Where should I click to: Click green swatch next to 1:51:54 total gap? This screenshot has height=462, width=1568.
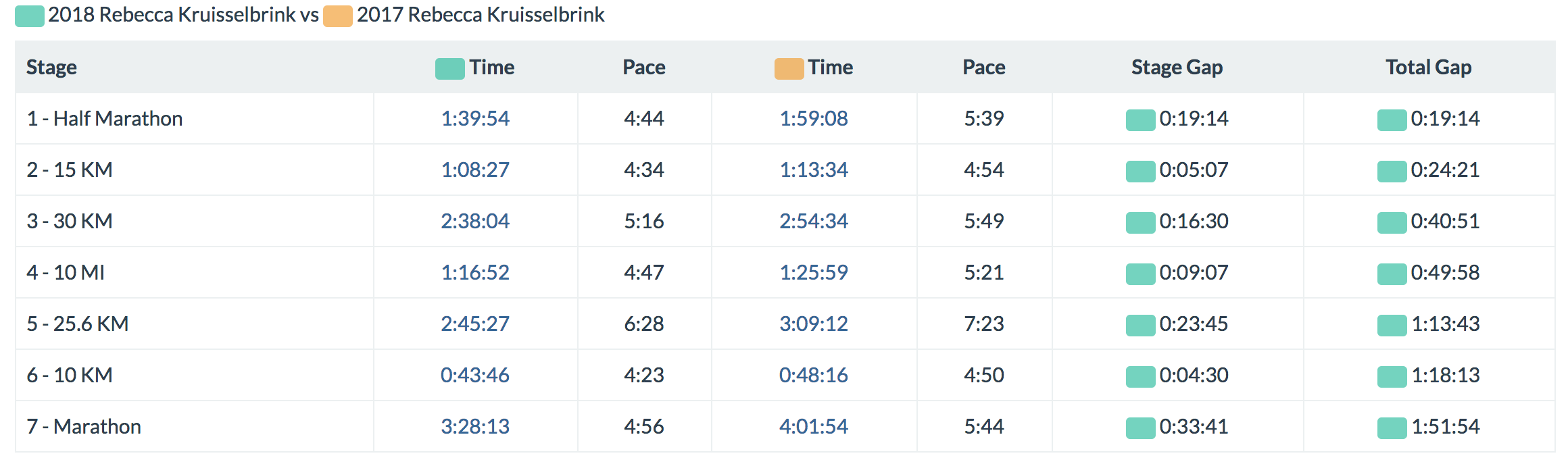1392,428
